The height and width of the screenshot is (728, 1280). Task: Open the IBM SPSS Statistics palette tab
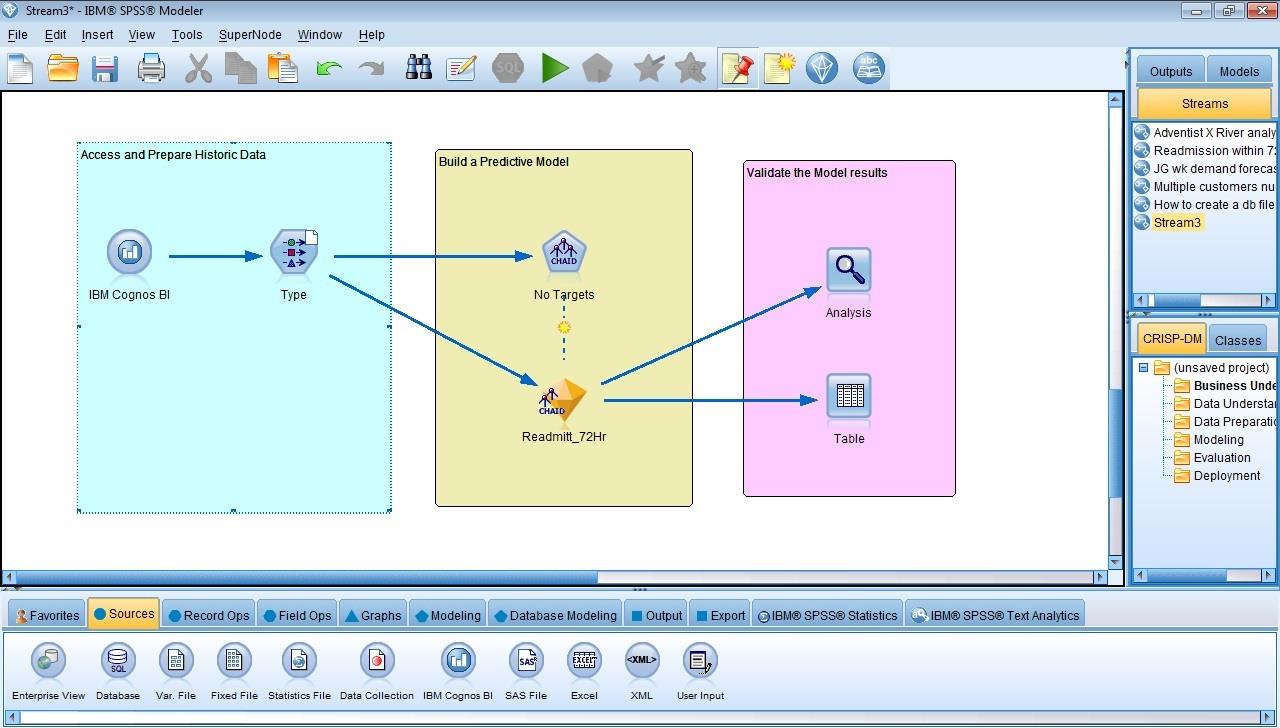[x=827, y=615]
